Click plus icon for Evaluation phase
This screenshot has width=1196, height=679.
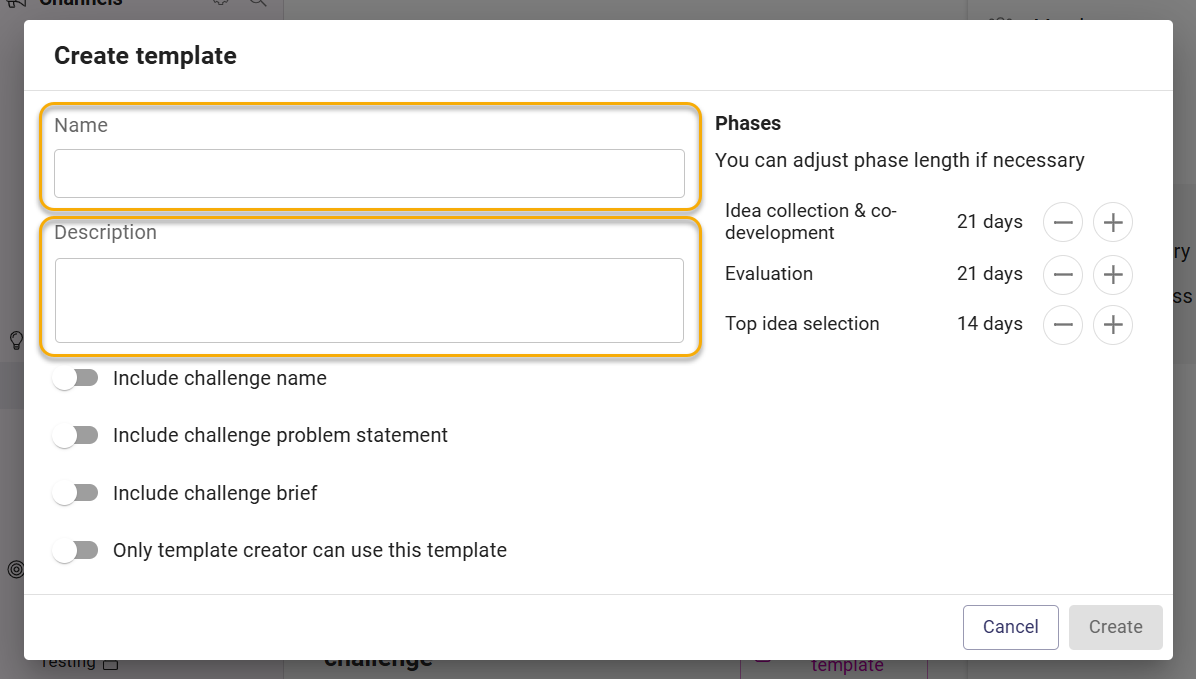(1113, 274)
